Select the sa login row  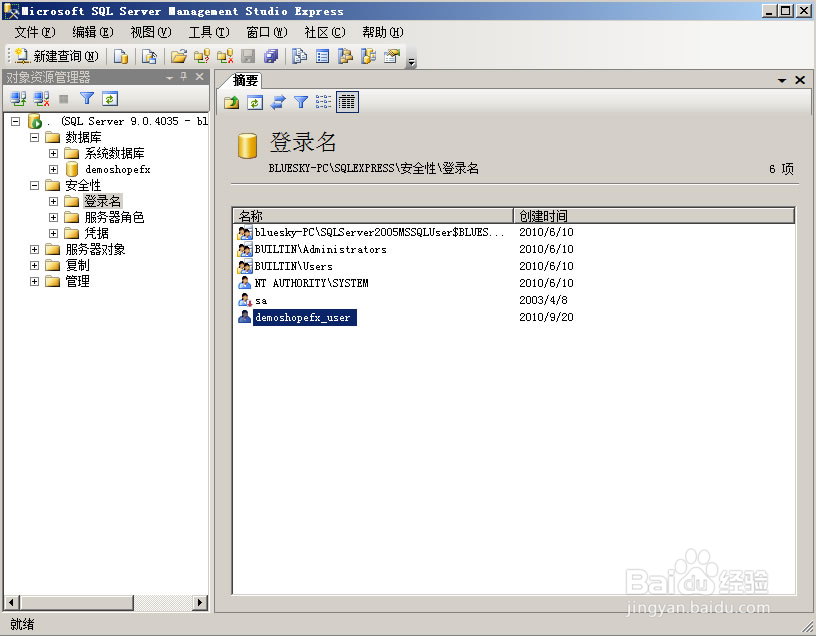coord(514,300)
